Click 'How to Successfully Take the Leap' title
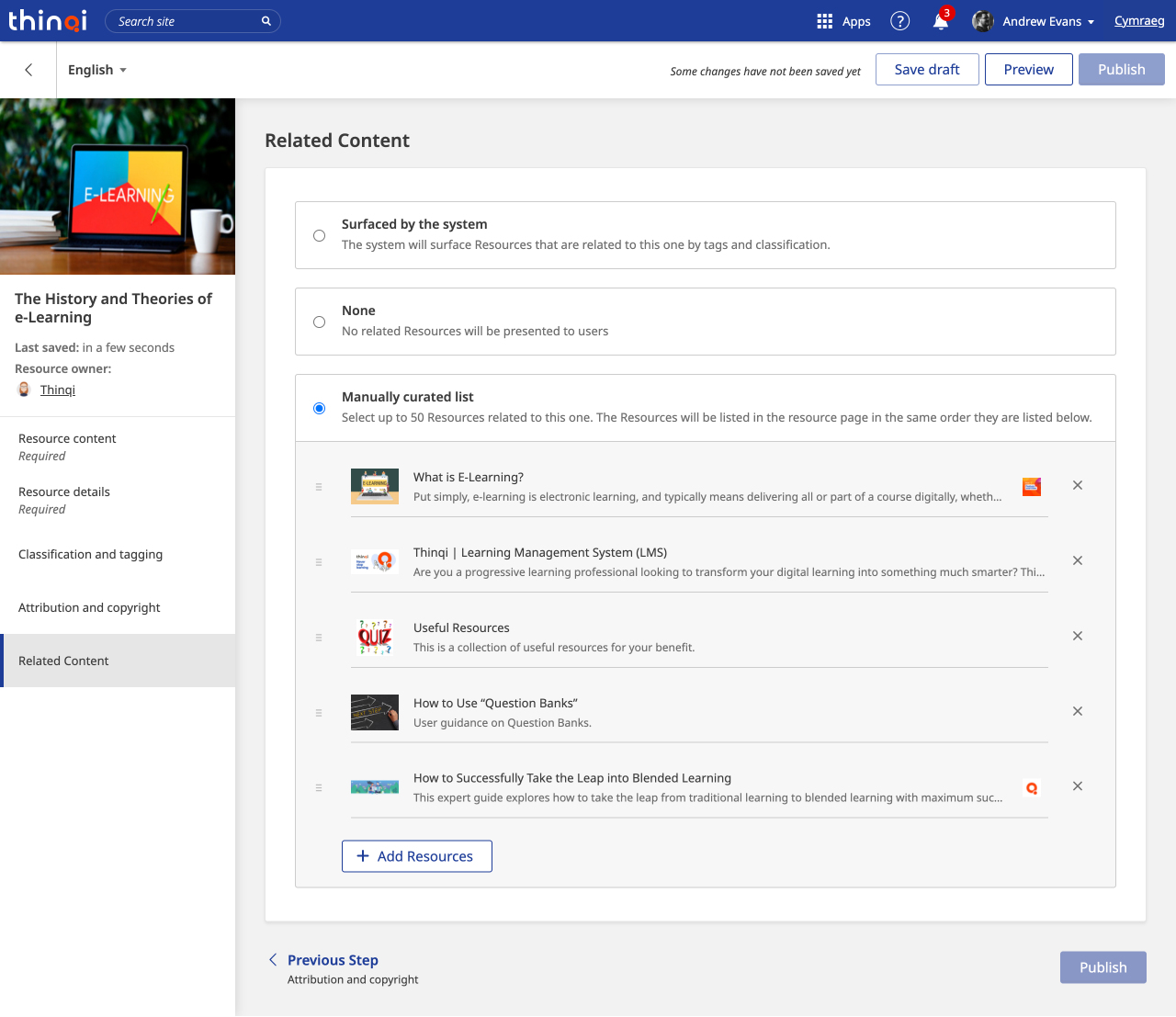 (572, 778)
